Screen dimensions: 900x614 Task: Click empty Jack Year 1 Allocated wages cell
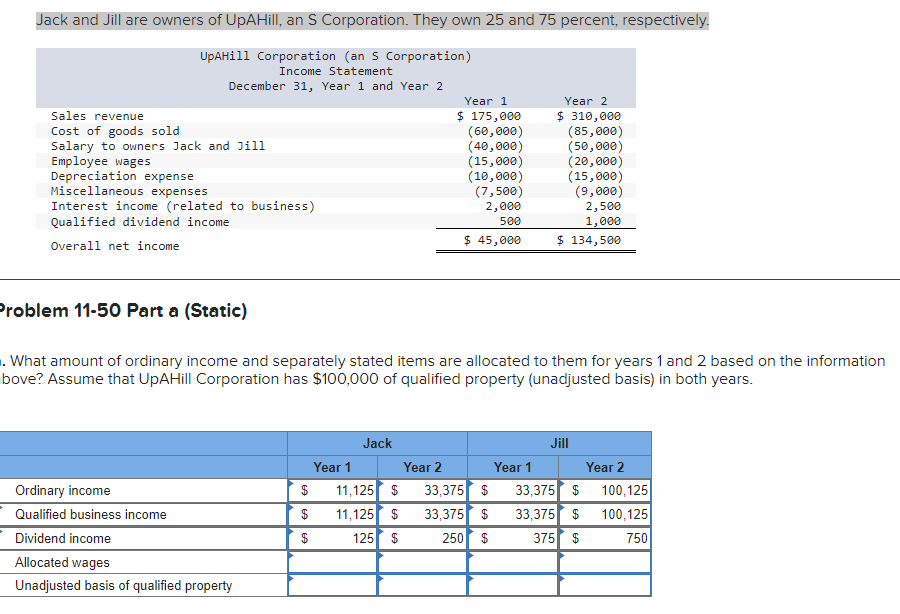pyautogui.click(x=332, y=562)
